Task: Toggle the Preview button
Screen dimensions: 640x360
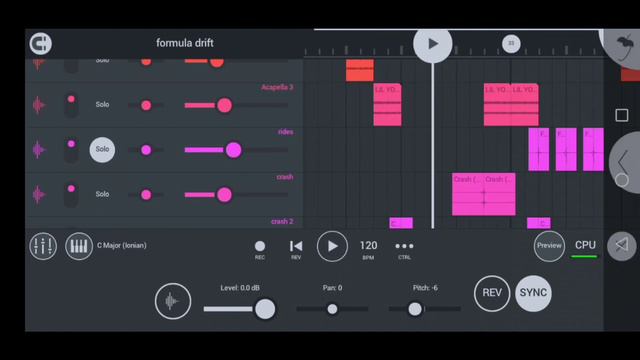Action: (549, 246)
